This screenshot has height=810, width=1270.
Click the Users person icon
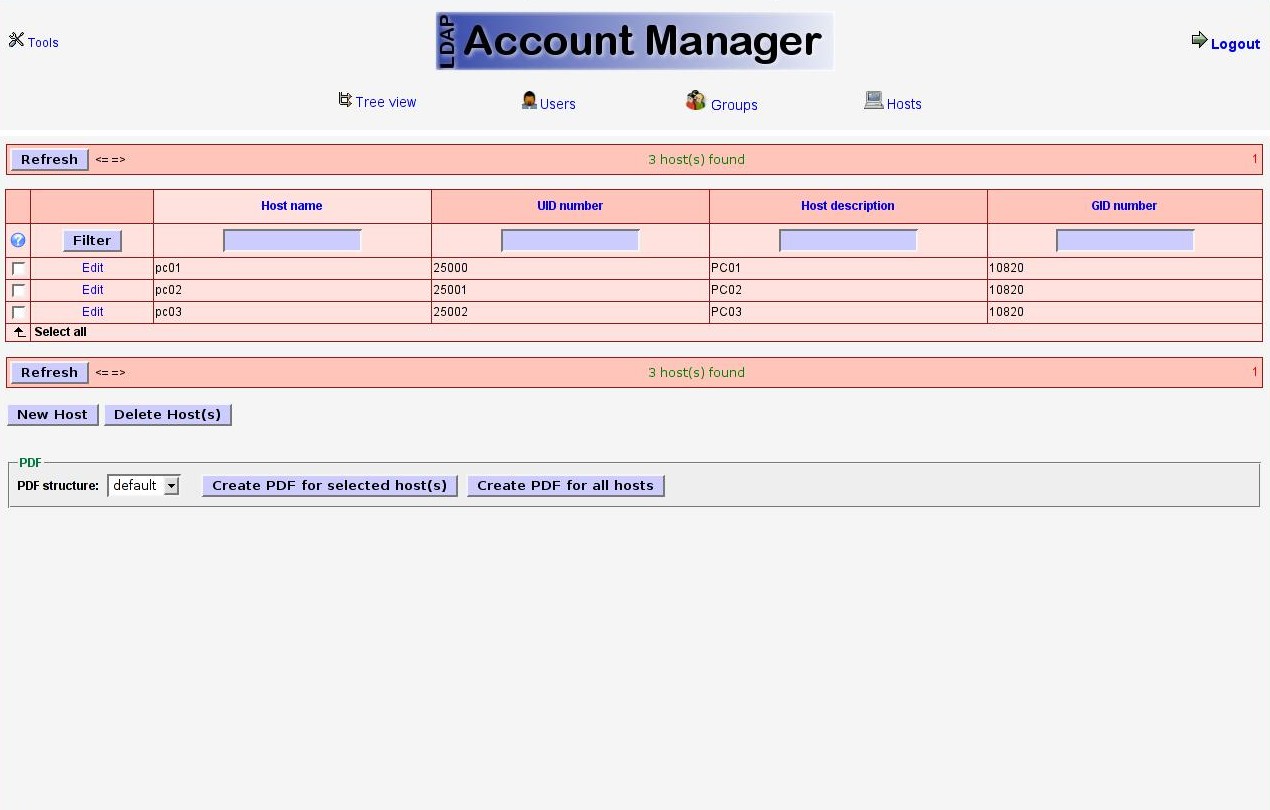[x=529, y=100]
